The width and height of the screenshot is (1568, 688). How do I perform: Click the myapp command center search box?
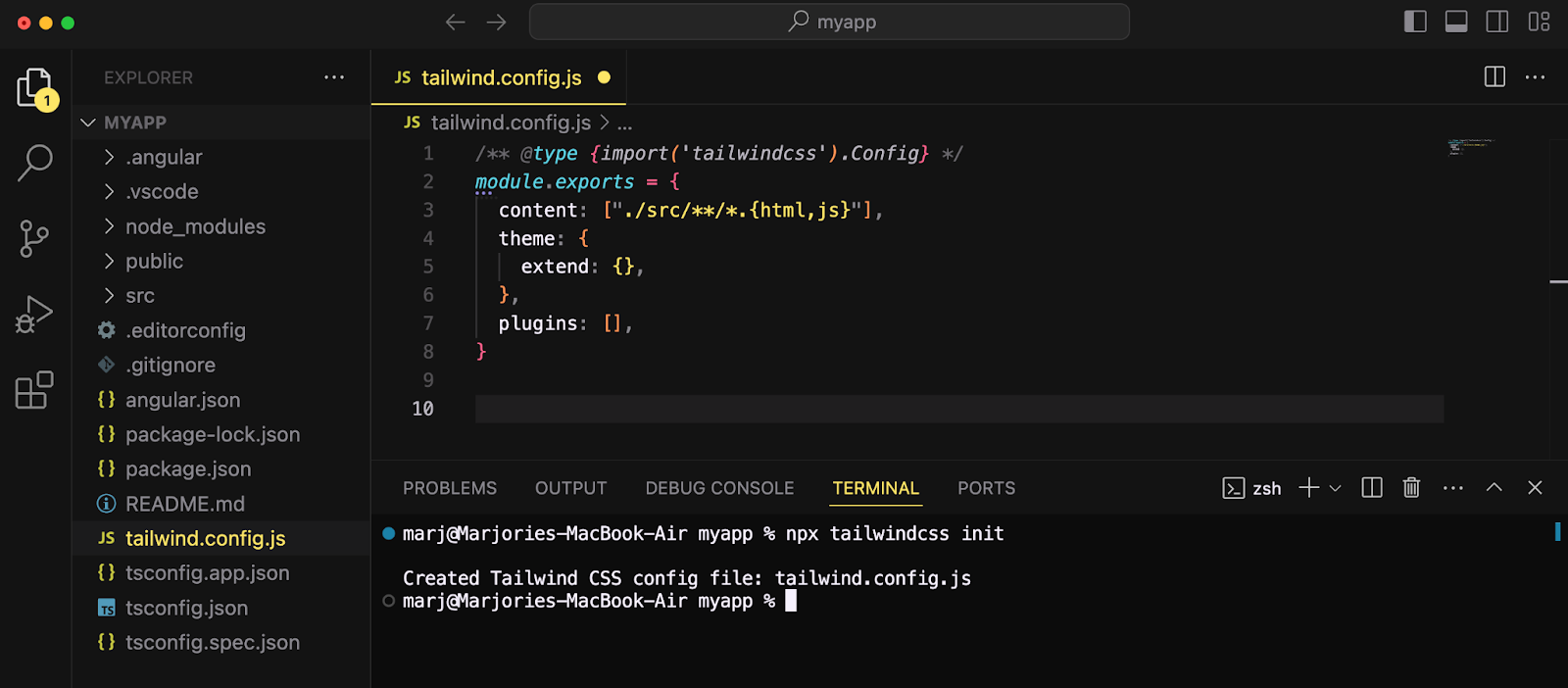[x=829, y=22]
